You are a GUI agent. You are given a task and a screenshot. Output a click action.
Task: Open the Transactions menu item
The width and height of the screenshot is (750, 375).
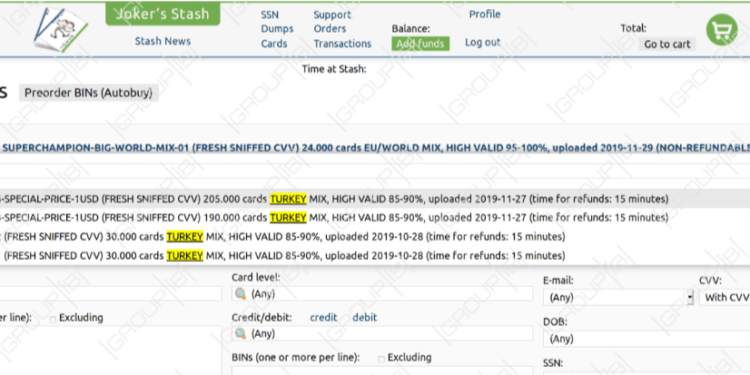pos(342,44)
